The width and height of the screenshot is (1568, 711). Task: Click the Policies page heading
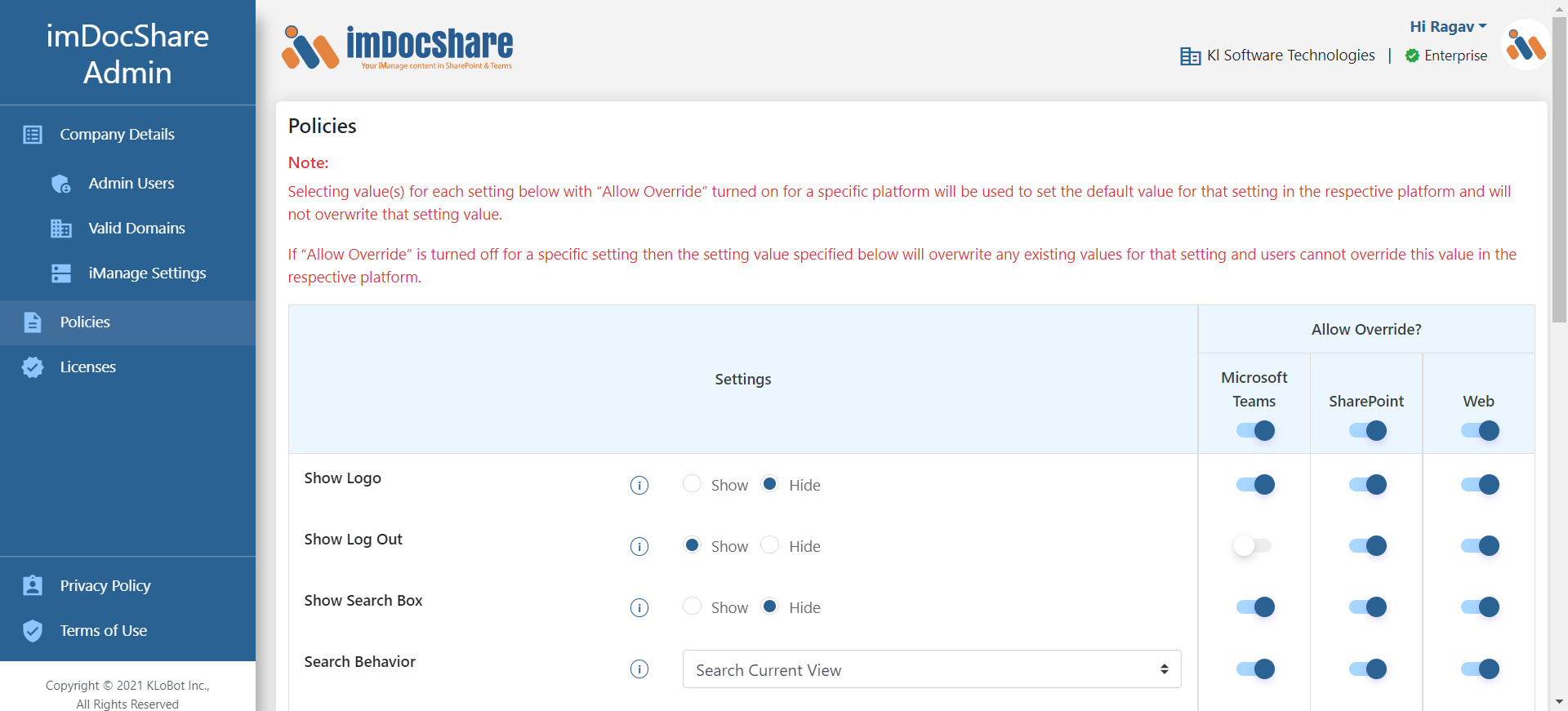[322, 126]
